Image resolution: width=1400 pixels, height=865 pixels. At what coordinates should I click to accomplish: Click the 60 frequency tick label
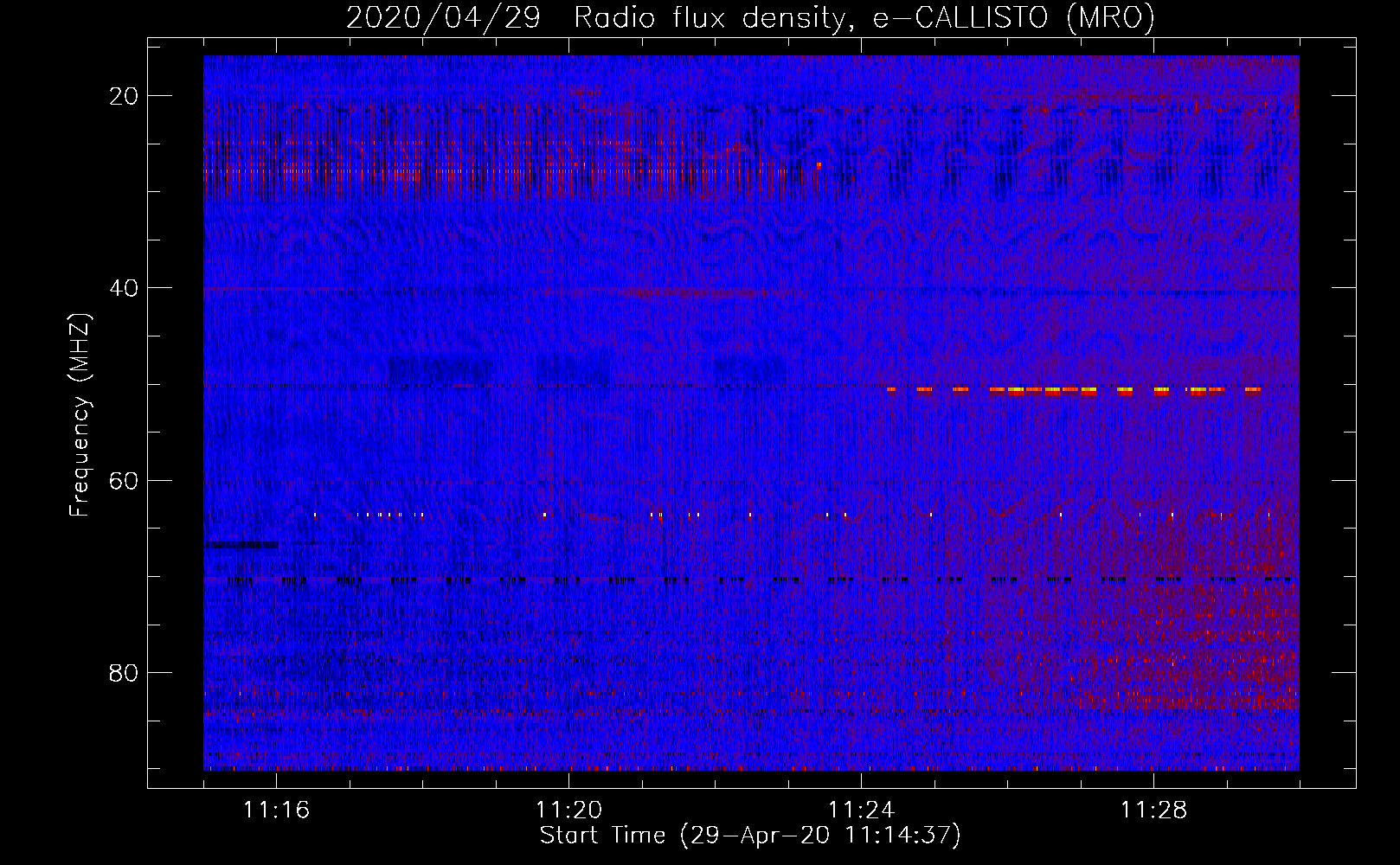(124, 480)
